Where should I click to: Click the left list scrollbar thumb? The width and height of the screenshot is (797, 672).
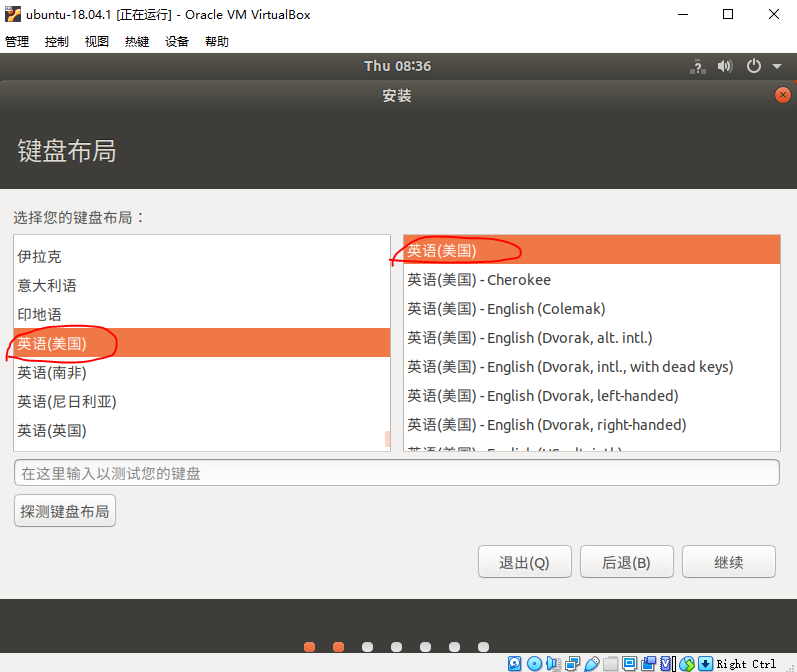coord(387,439)
